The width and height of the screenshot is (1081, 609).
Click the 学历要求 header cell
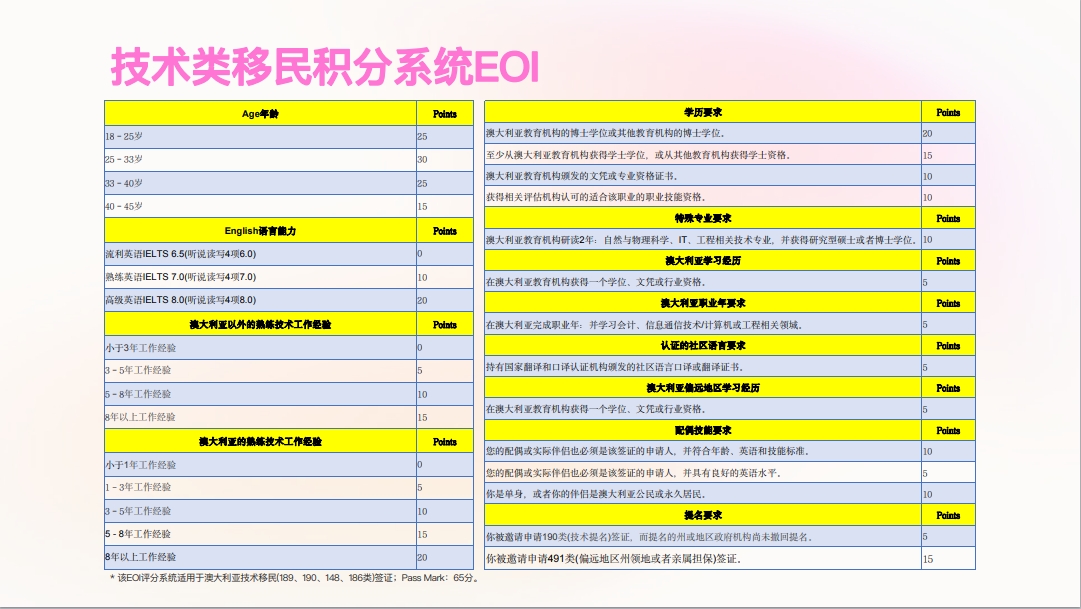click(x=702, y=112)
